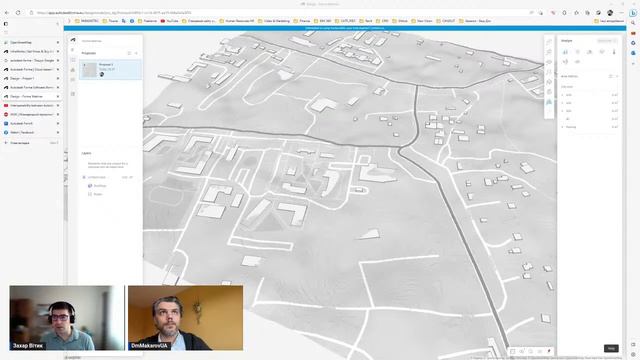
Task: Open the Area metrics dropdown chevron
Action: pyautogui.click(x=617, y=76)
